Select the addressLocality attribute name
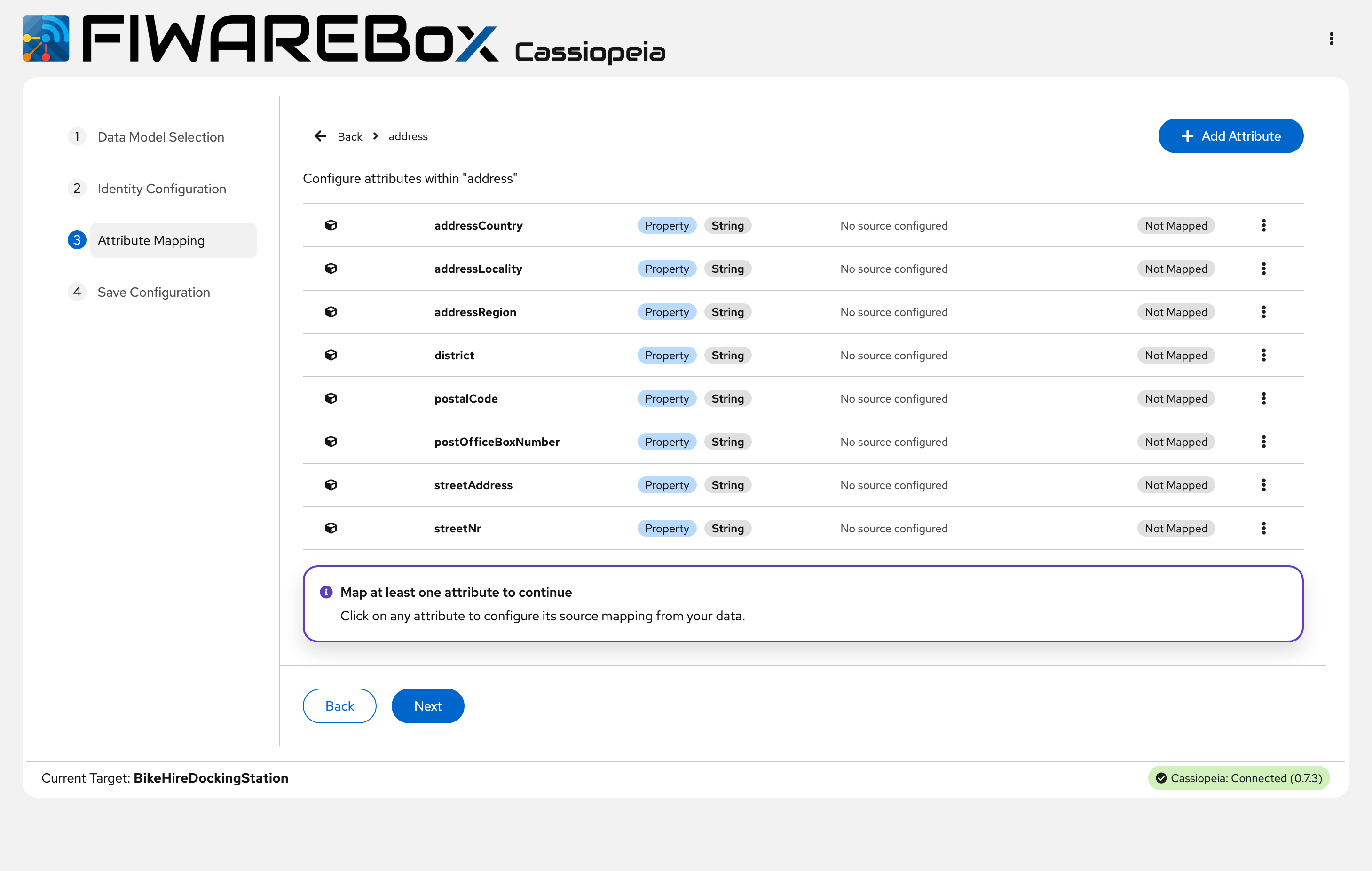Viewport: 1372px width, 871px height. tap(478, 269)
